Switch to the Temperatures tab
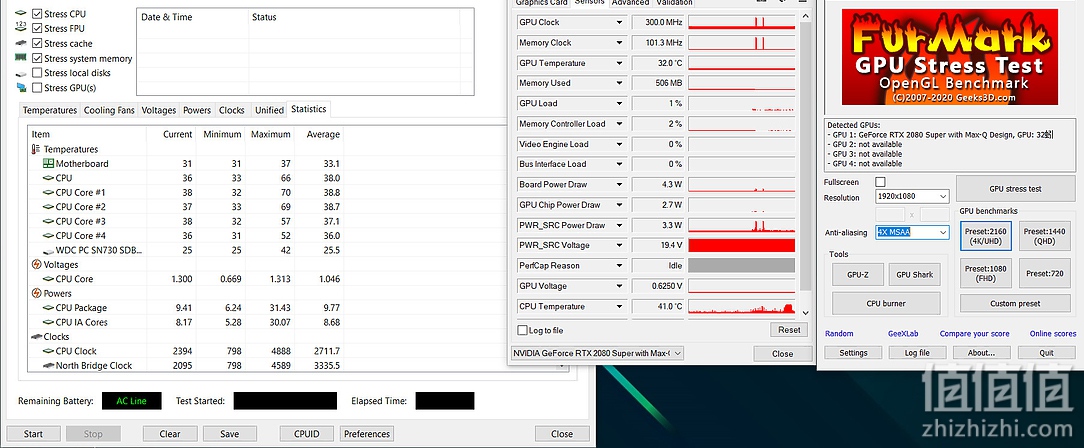The height and width of the screenshot is (448, 1084). [50, 110]
